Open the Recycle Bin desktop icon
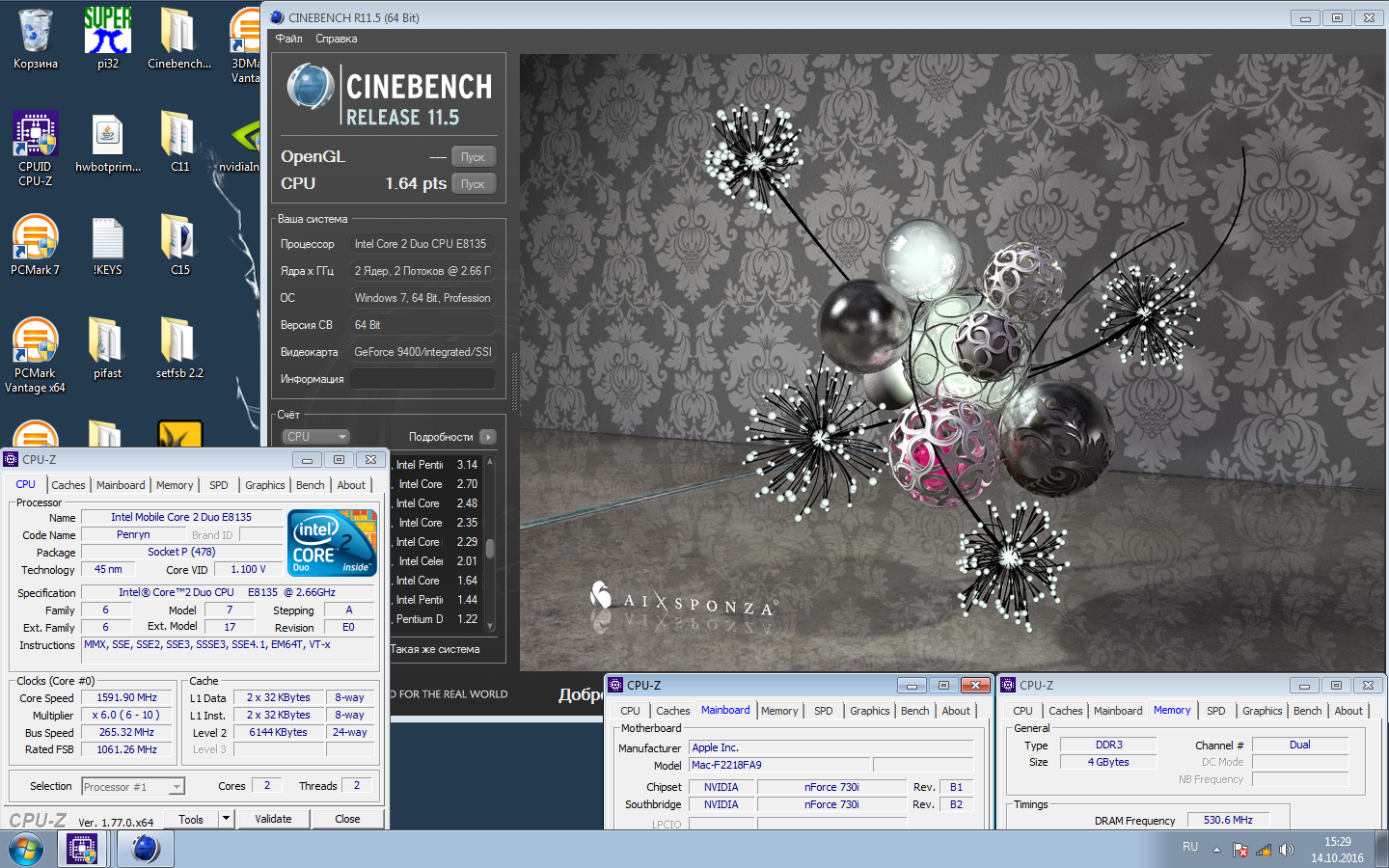Screen dimensions: 1389x868 tap(35, 39)
